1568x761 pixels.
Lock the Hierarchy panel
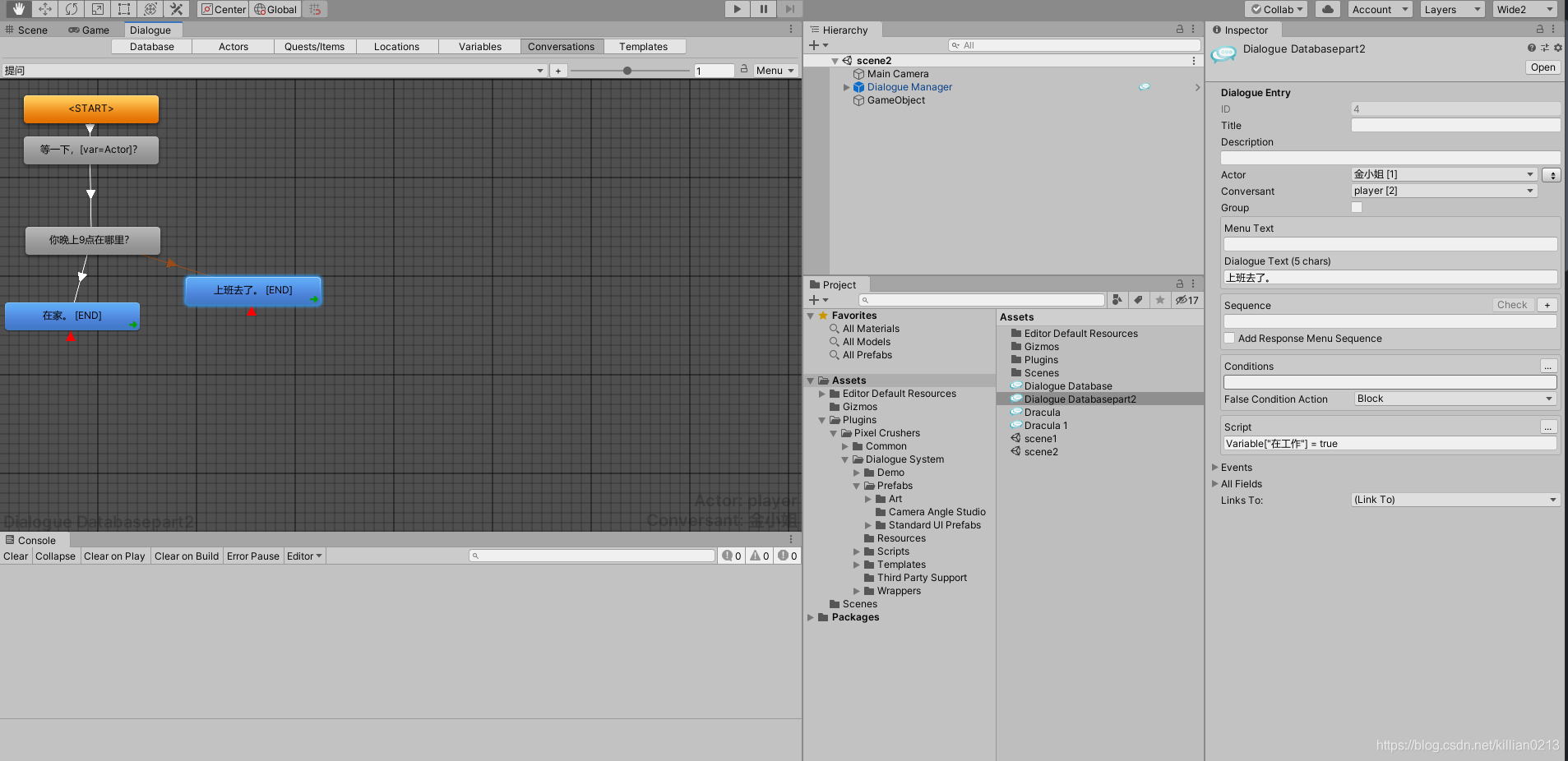1180,29
